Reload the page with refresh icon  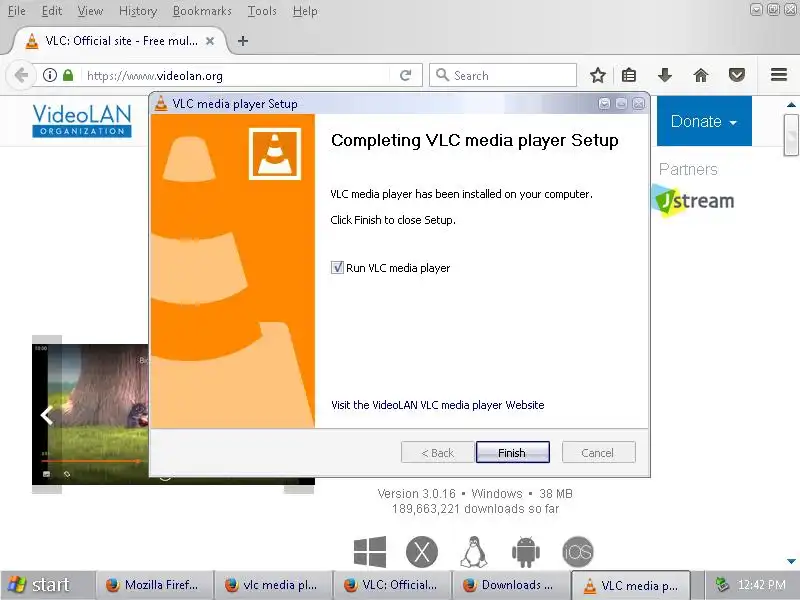pos(406,76)
